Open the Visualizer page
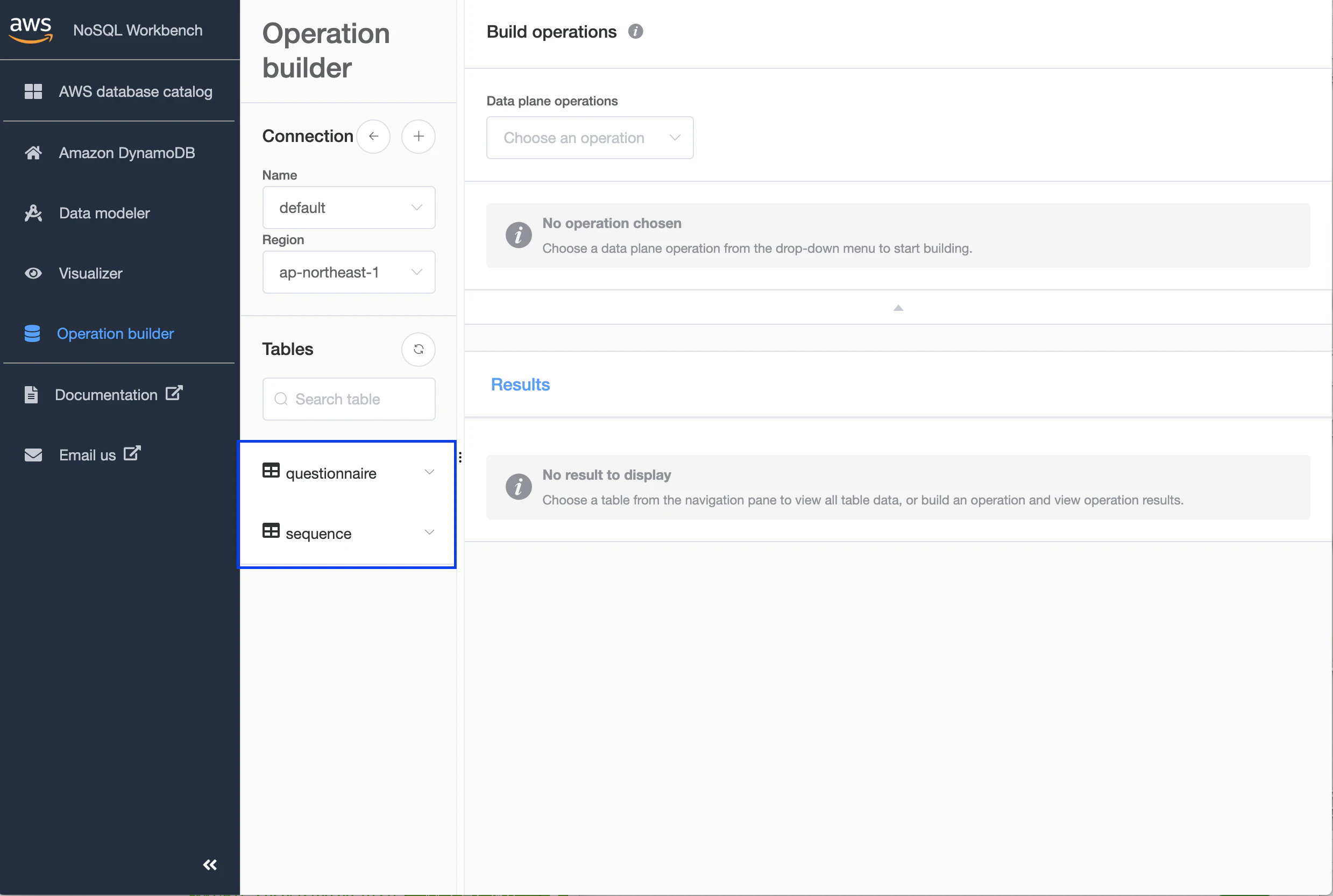1333x896 pixels. click(x=90, y=273)
